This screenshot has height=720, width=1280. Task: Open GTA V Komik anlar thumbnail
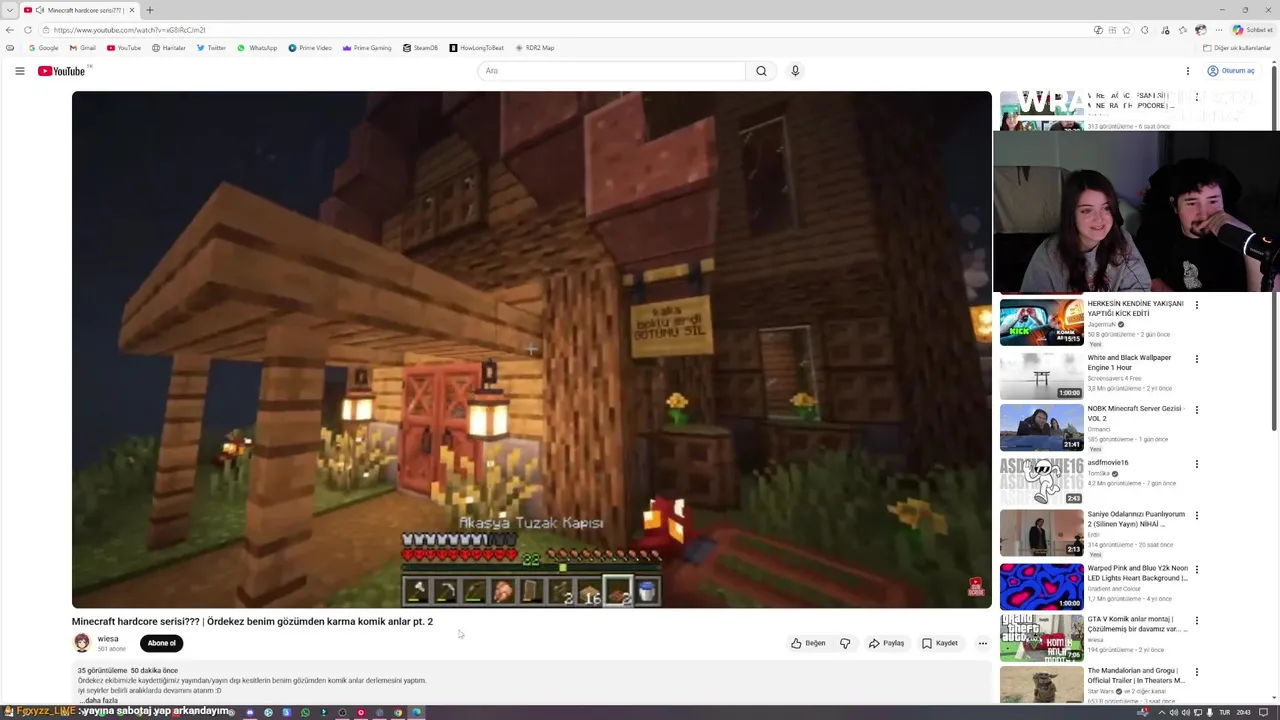click(1041, 637)
